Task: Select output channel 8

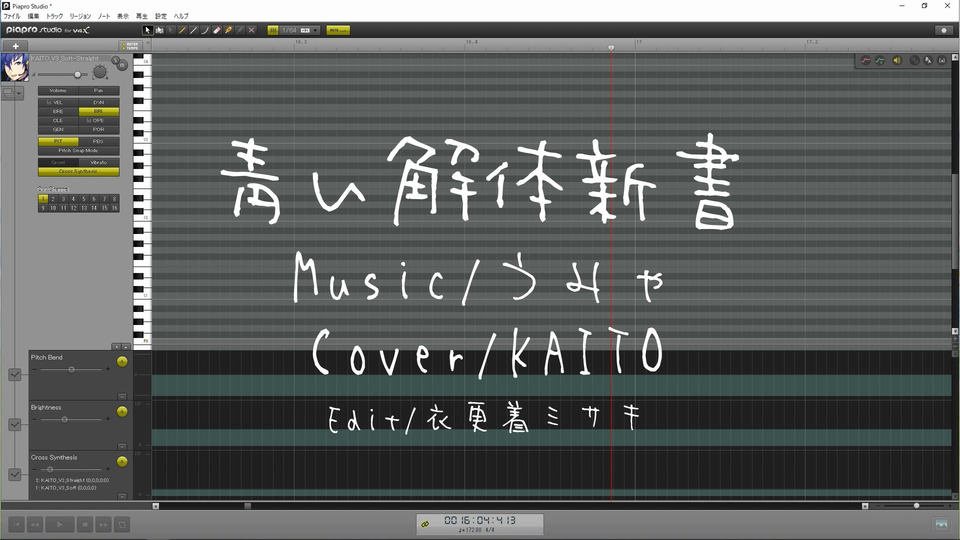Action: point(114,199)
